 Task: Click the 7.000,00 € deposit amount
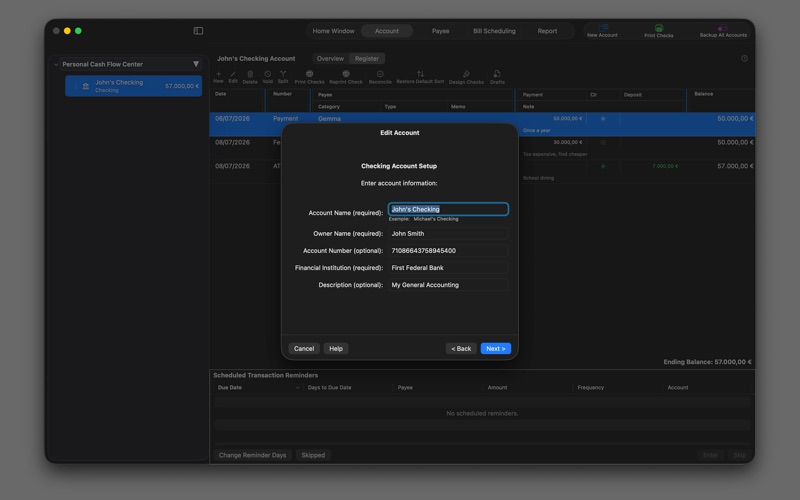click(x=665, y=166)
